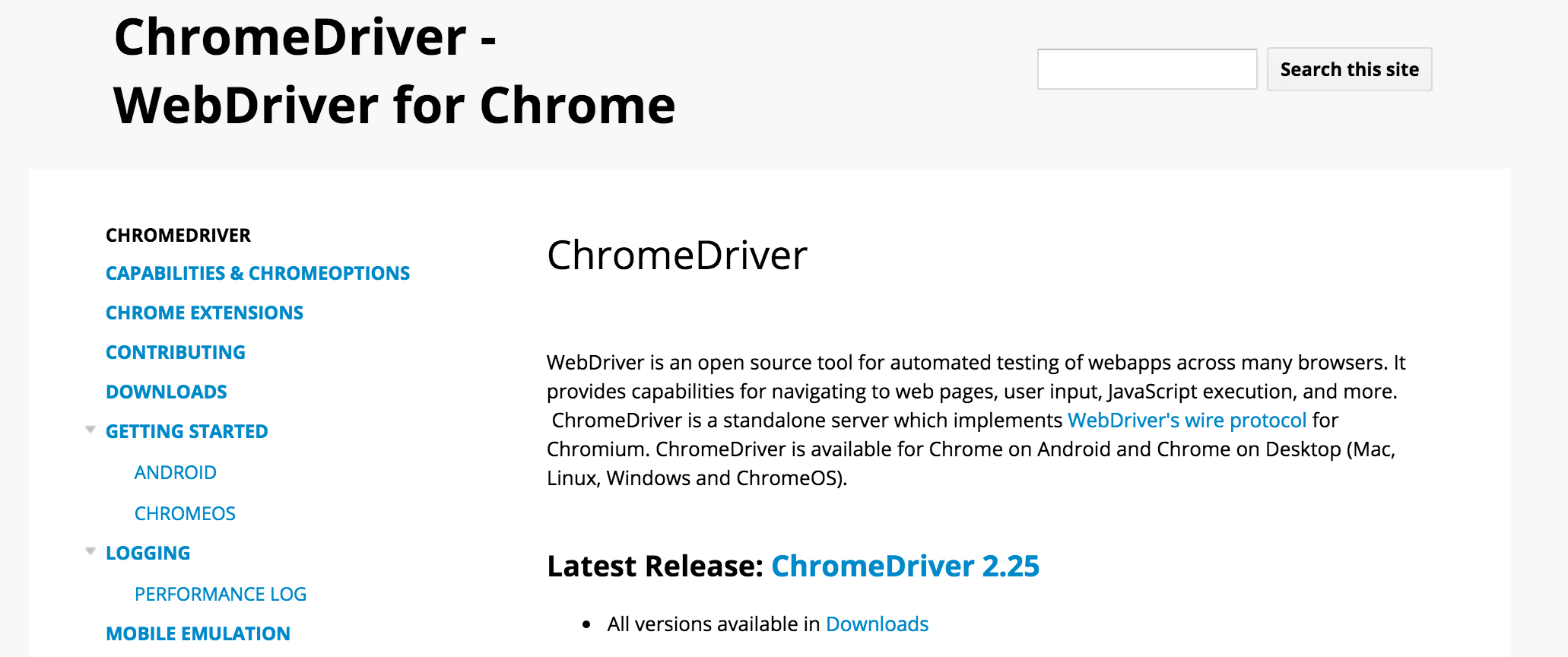Go to Mobile Emulation page
Image resolution: width=1568 pixels, height=657 pixels.
[198, 633]
